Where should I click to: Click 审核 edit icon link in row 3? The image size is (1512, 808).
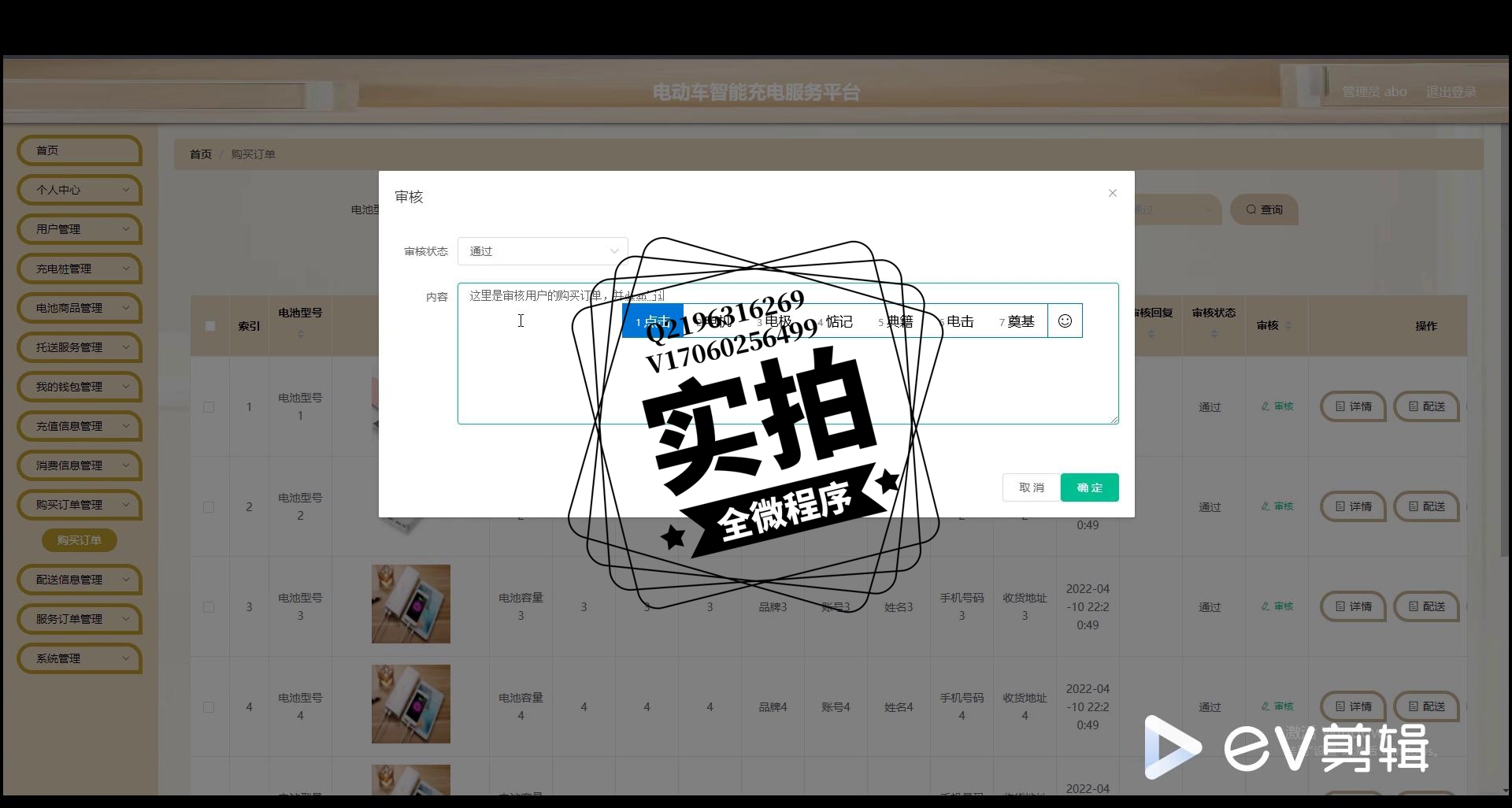[x=1277, y=606]
